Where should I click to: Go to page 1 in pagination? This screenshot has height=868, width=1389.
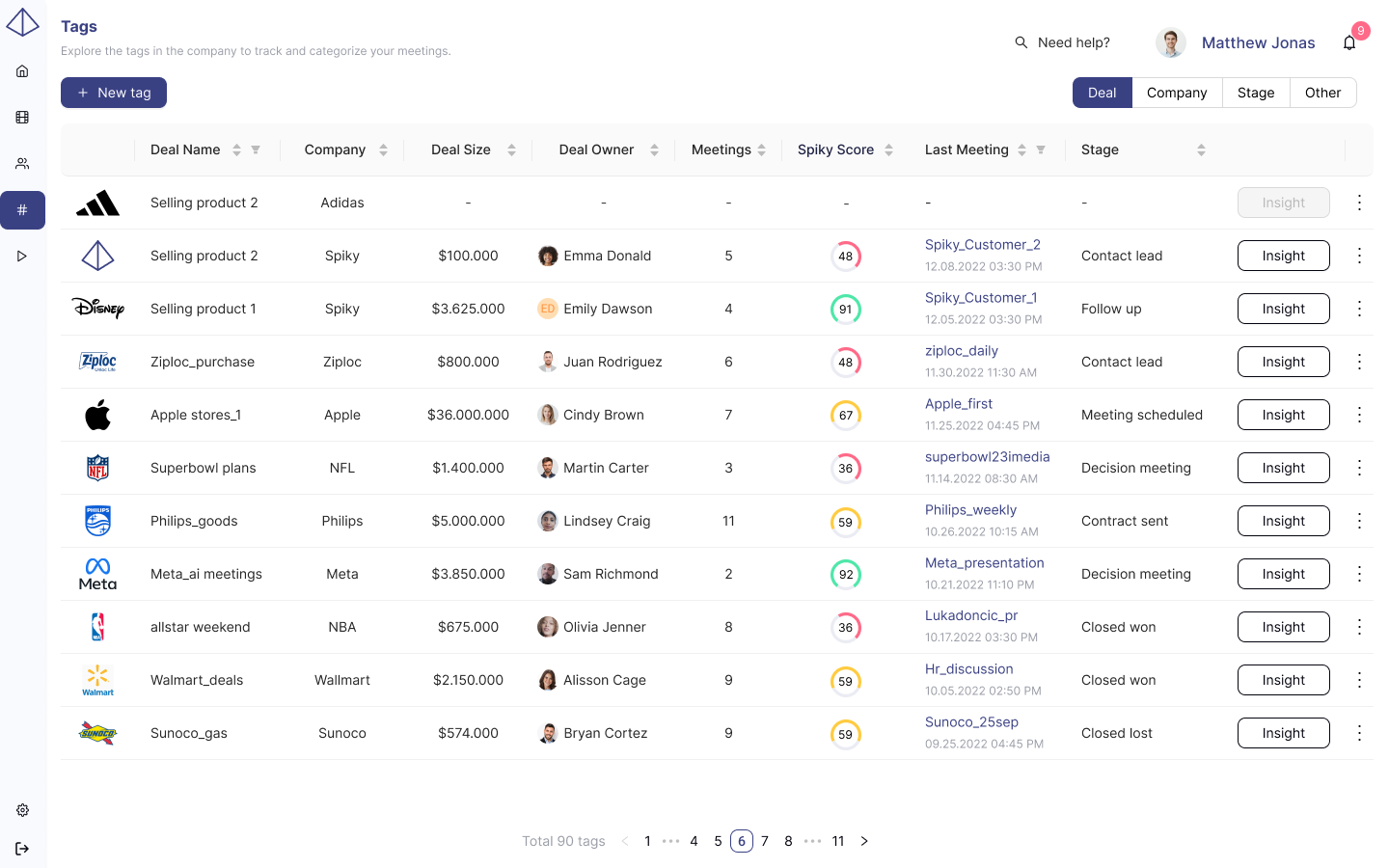point(647,841)
